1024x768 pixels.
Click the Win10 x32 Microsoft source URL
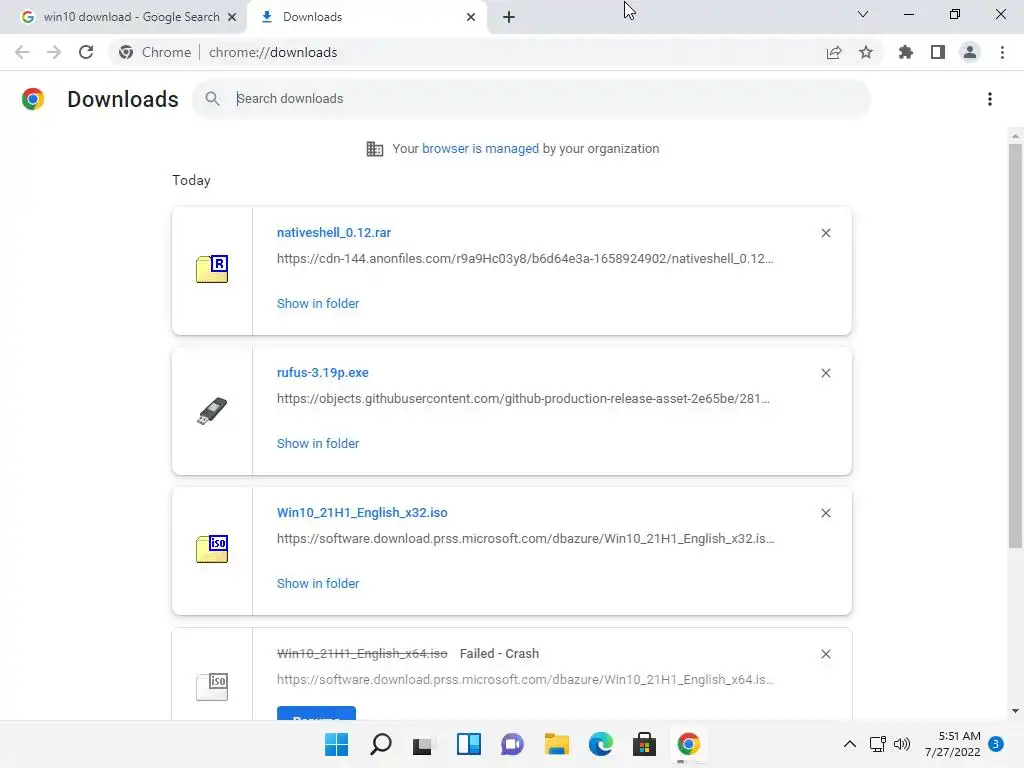(x=526, y=539)
